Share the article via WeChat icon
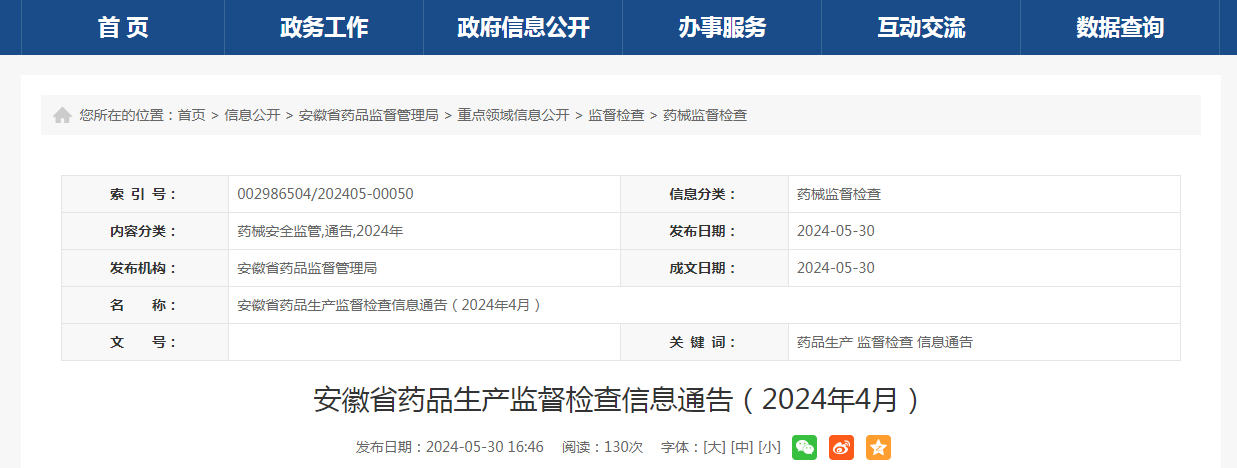Viewport: 1237px width, 468px height. coord(804,447)
